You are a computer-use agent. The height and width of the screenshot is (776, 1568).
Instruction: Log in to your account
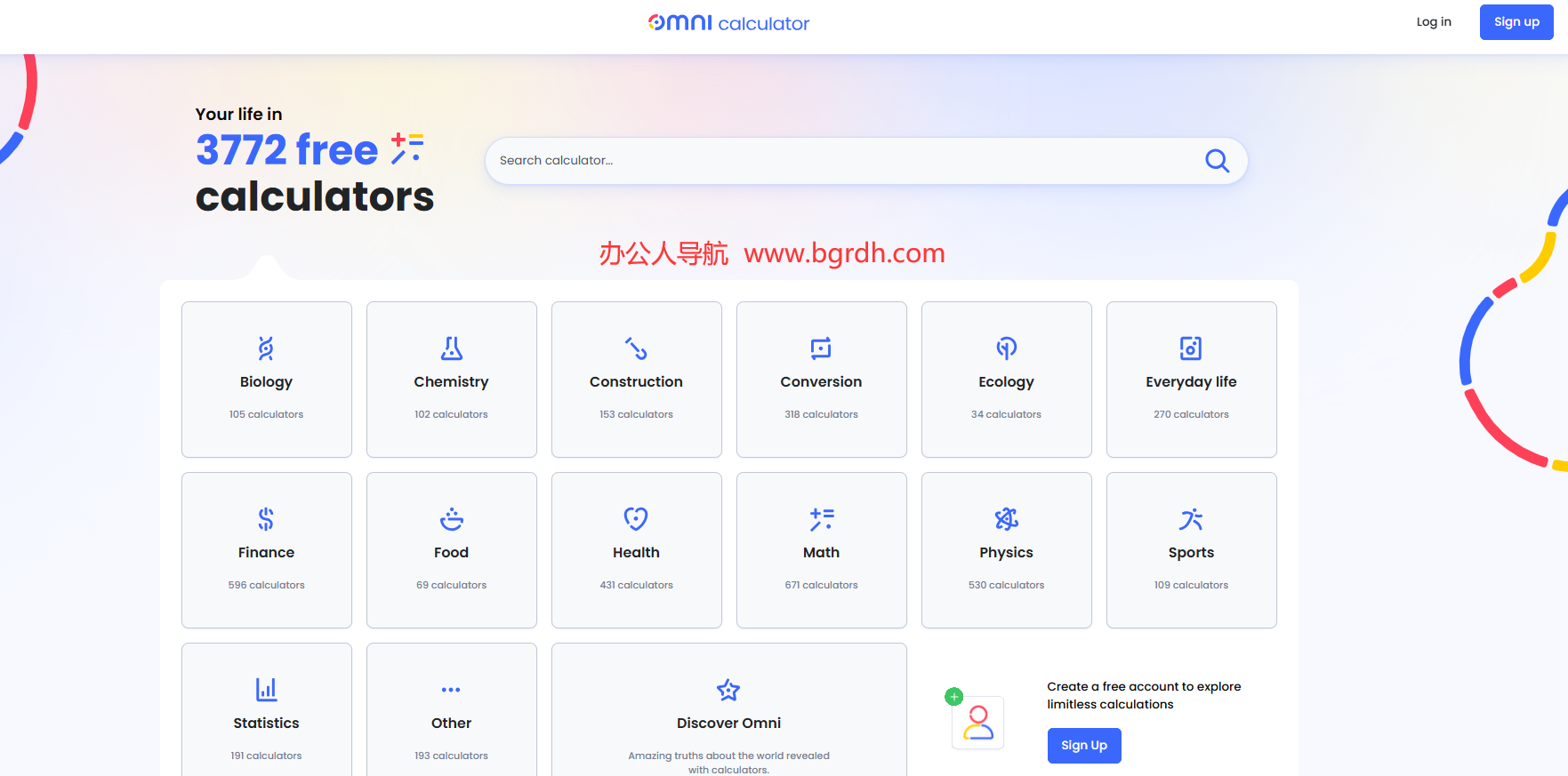click(1434, 22)
